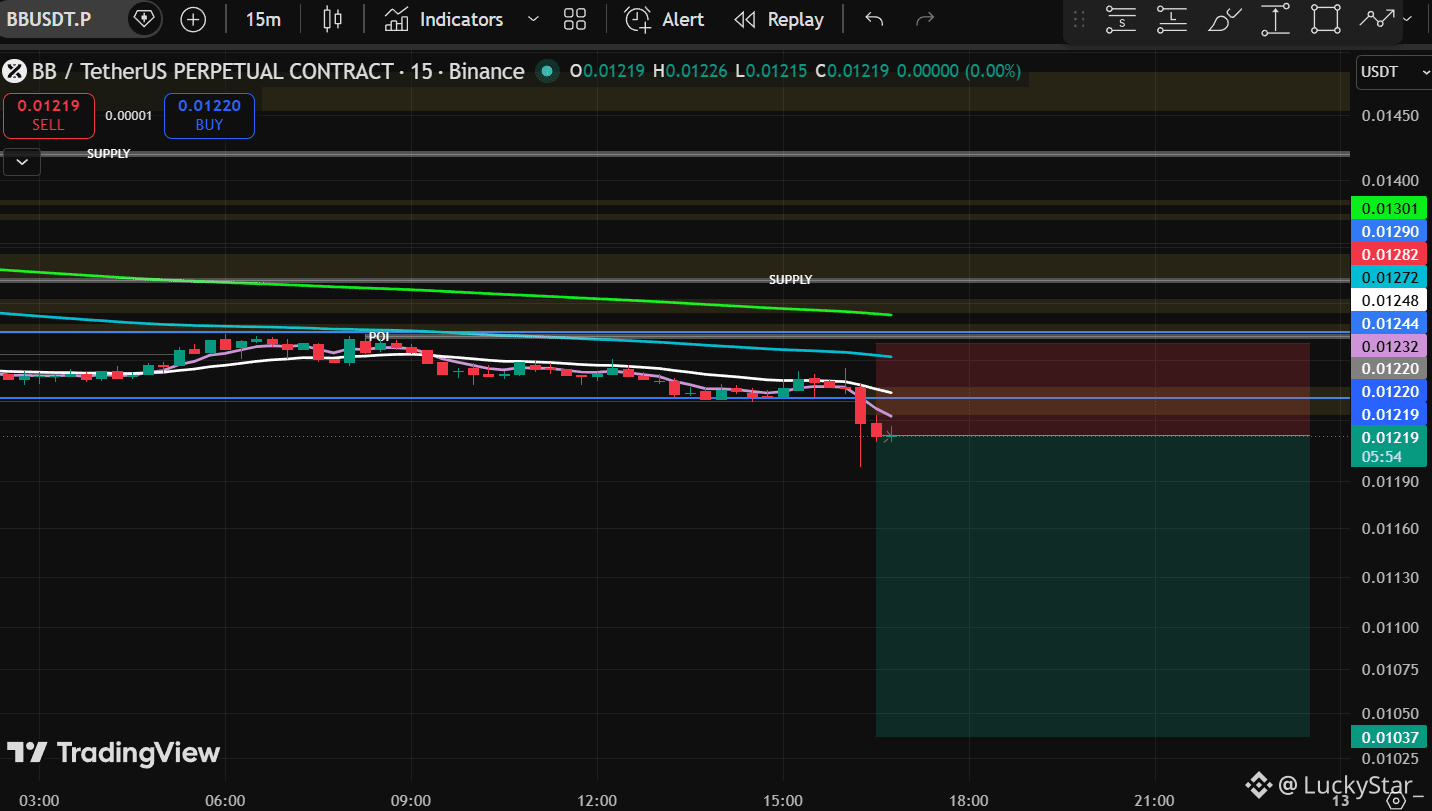Screen dimensions: 1432x811
Task: Open the 15m timeframe selector
Action: point(263,19)
